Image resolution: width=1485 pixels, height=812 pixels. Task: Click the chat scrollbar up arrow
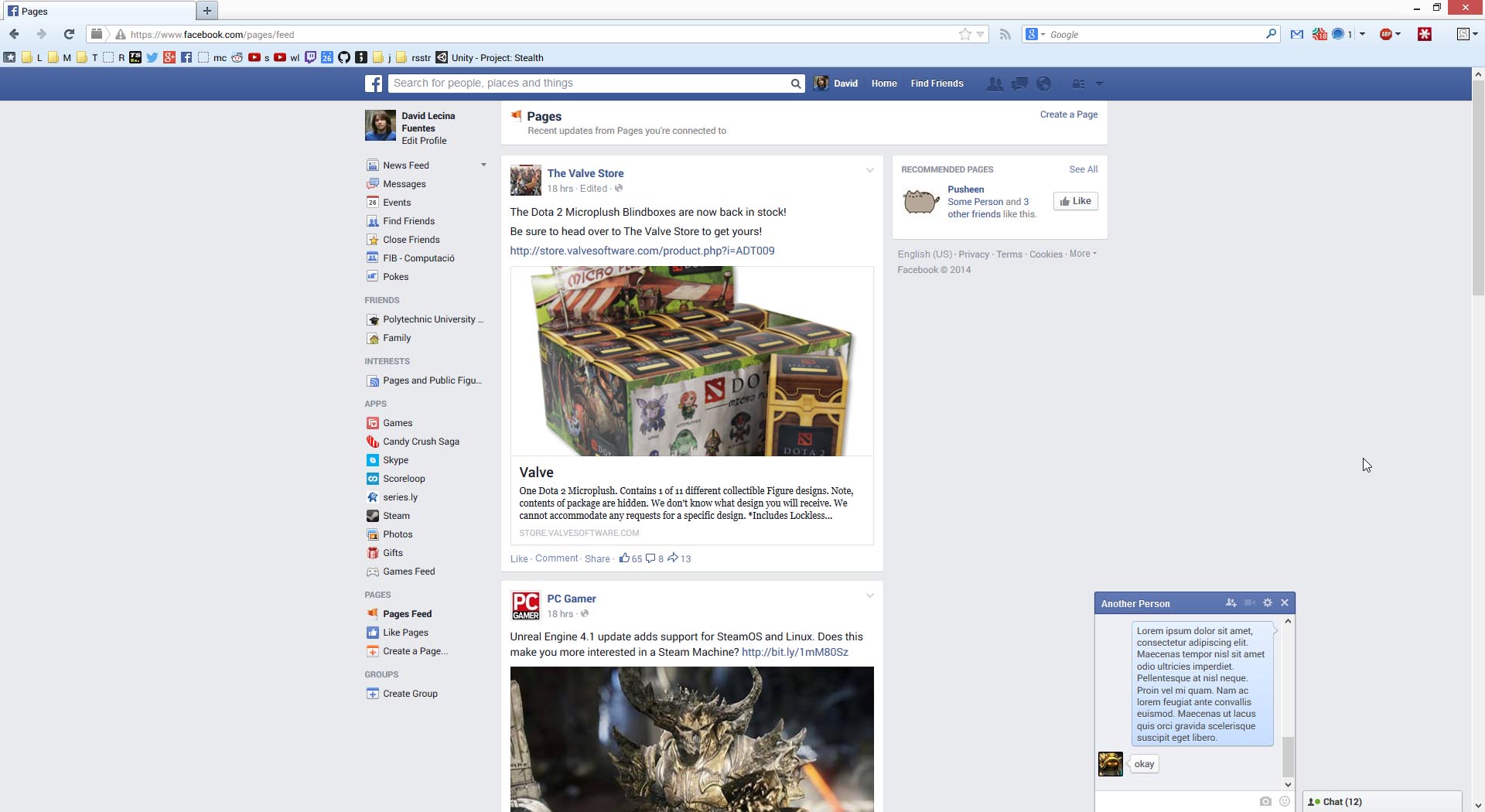1288,621
